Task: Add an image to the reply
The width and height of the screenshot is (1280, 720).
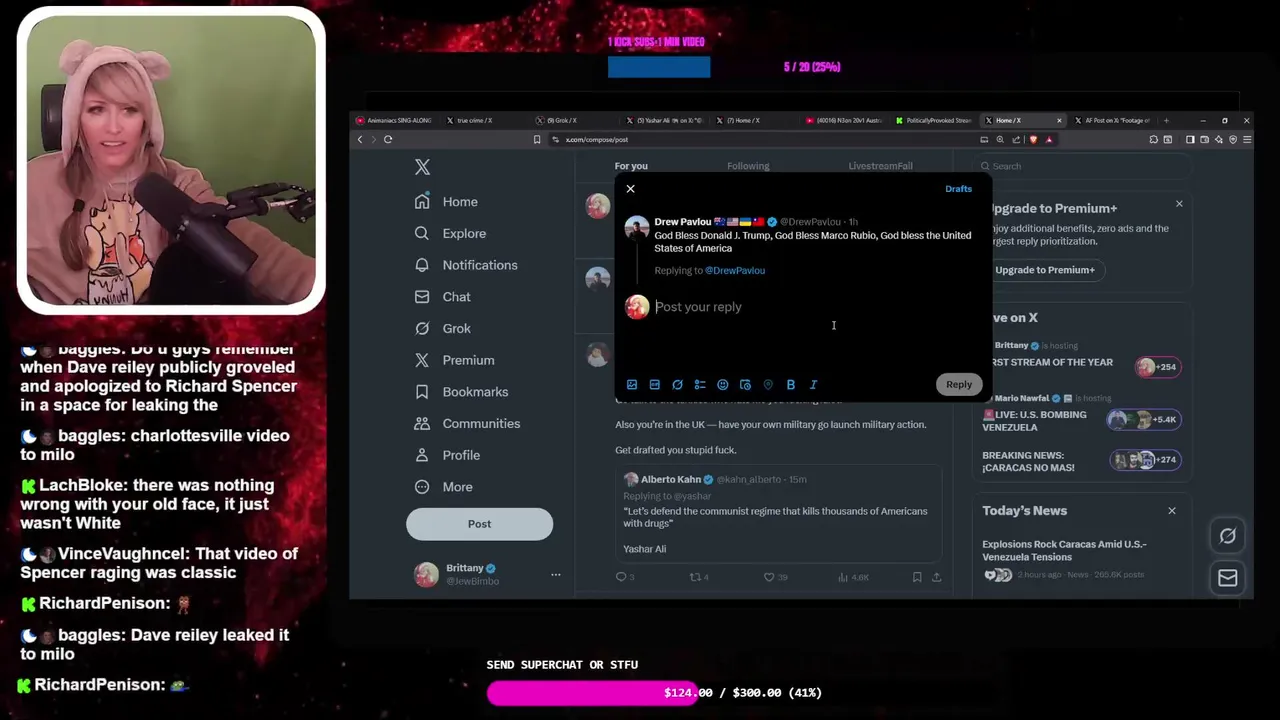Action: coord(632,385)
